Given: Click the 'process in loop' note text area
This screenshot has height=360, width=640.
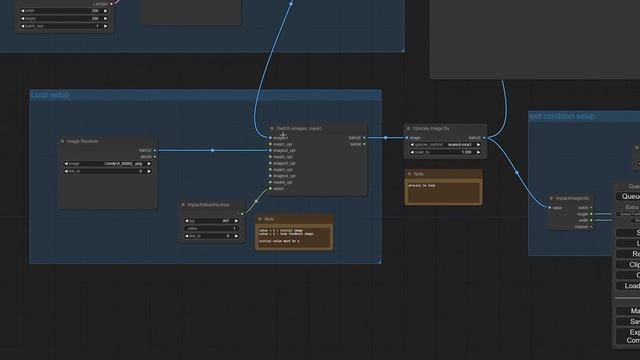Looking at the screenshot, I should 443,192.
